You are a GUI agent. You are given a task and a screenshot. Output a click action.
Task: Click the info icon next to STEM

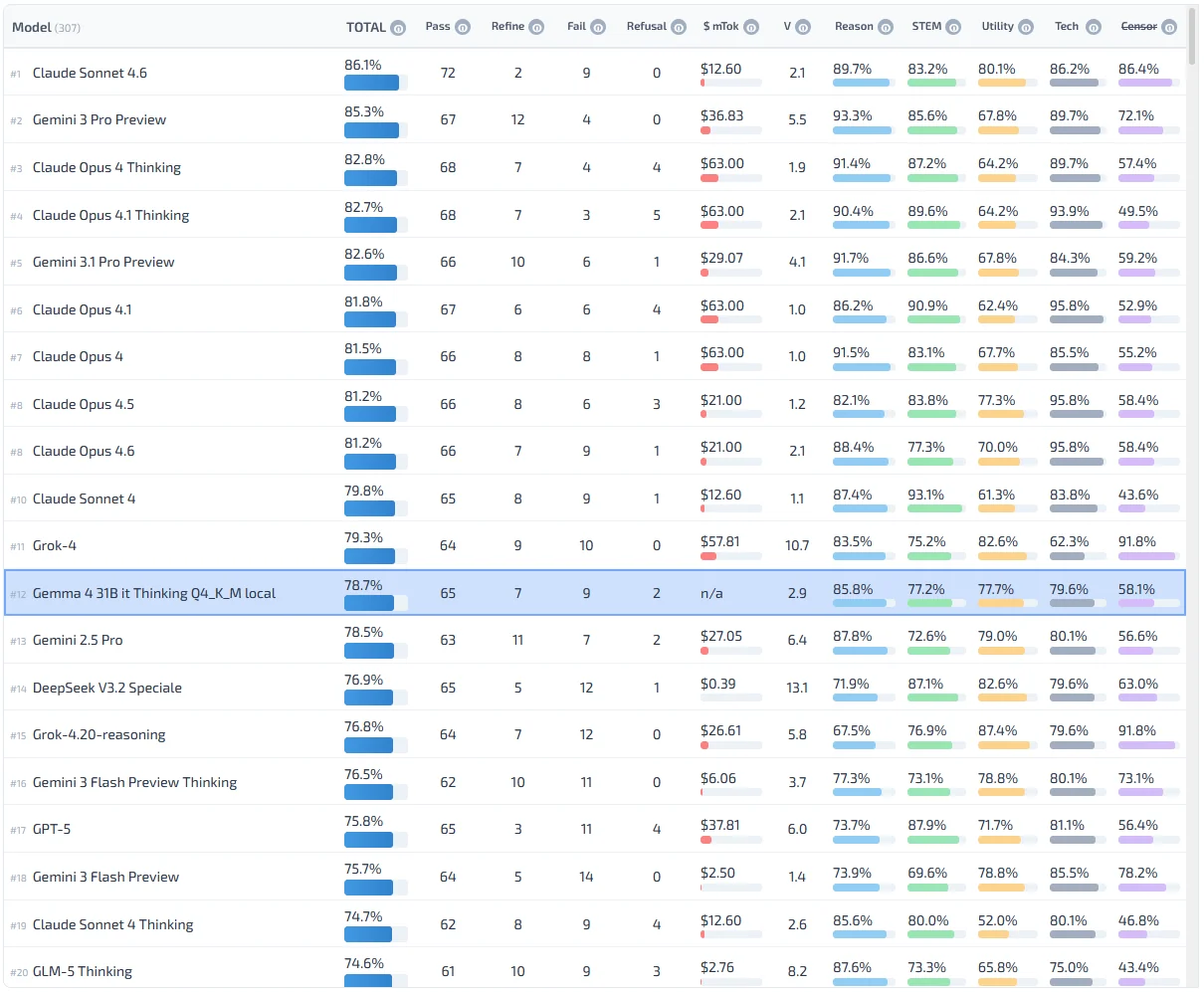(953, 27)
